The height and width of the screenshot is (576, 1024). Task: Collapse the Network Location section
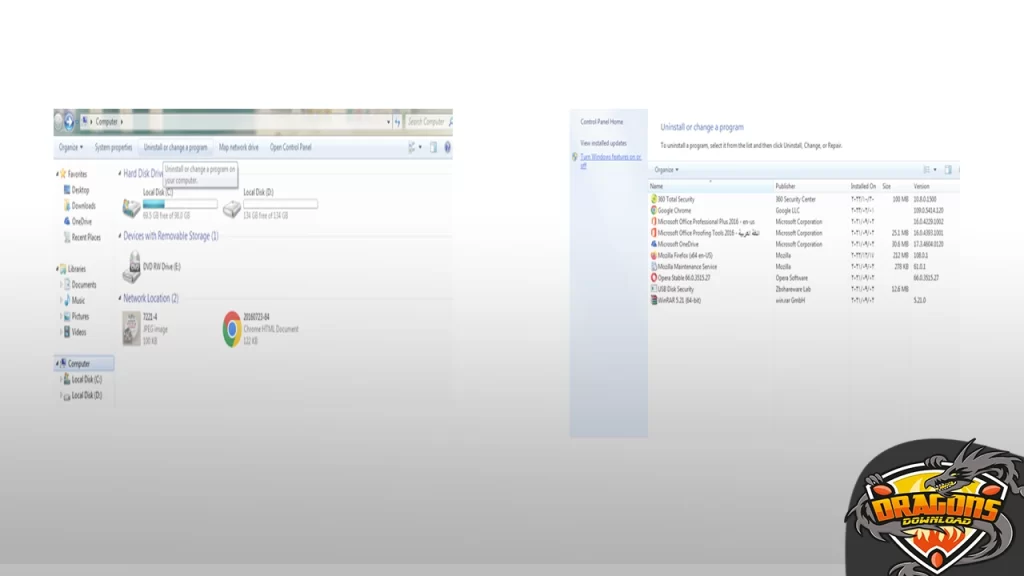tap(119, 299)
